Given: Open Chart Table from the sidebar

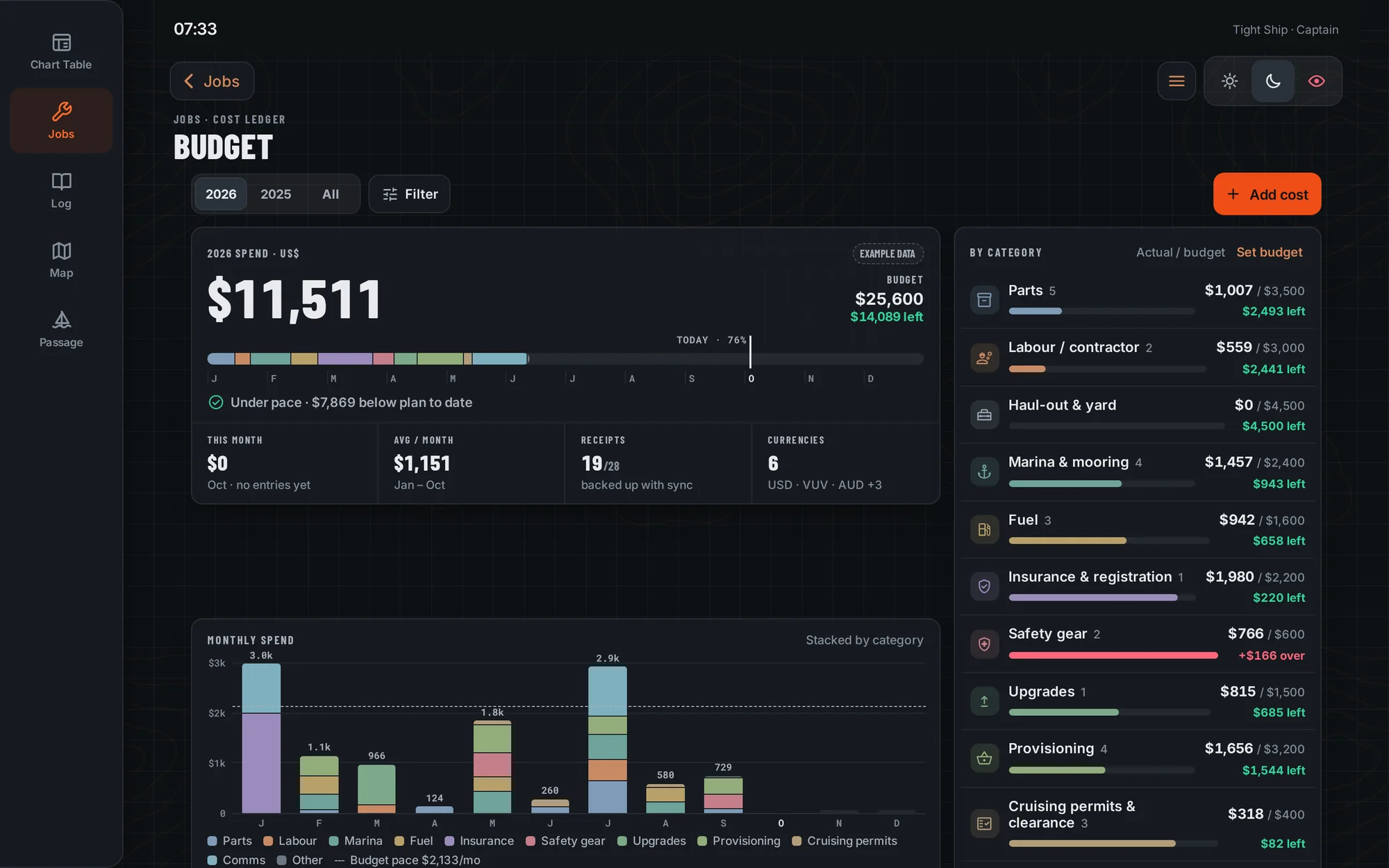Looking at the screenshot, I should click(x=61, y=52).
